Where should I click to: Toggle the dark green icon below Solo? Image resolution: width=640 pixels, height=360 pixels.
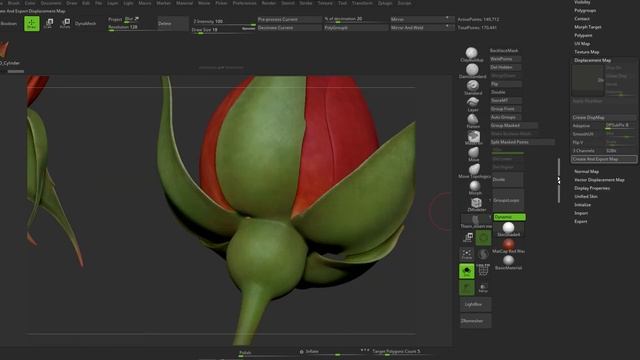467,288
